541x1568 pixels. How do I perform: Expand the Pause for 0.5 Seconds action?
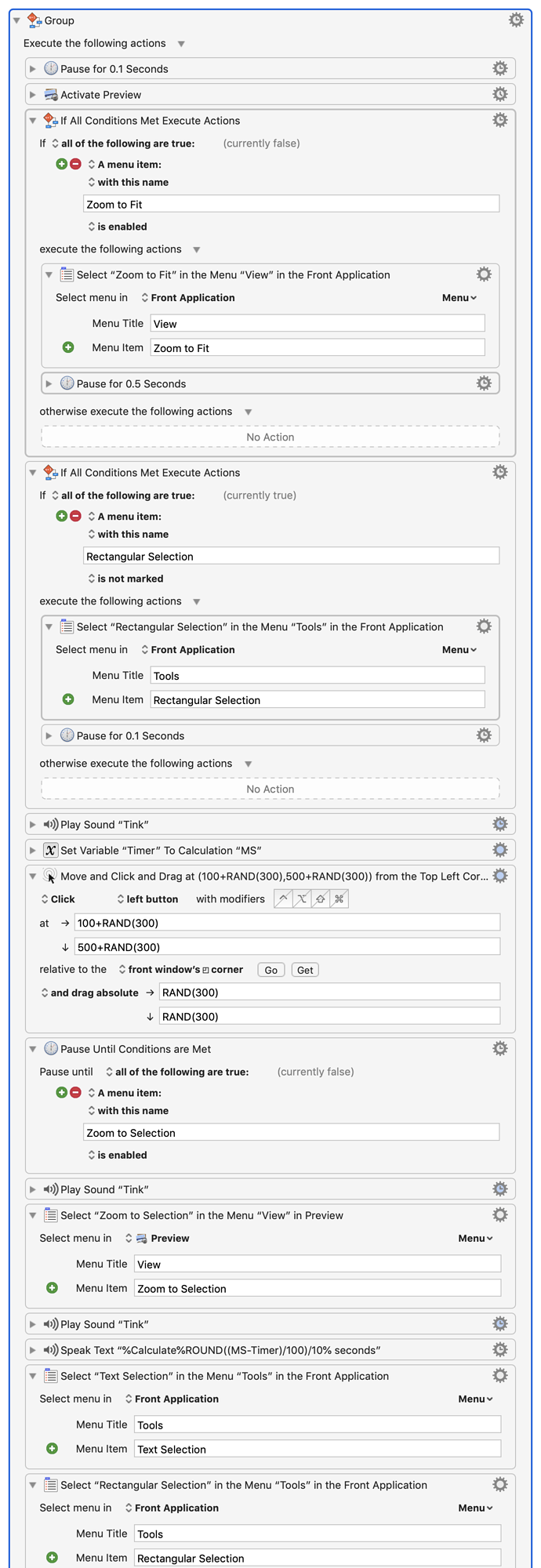point(49,384)
